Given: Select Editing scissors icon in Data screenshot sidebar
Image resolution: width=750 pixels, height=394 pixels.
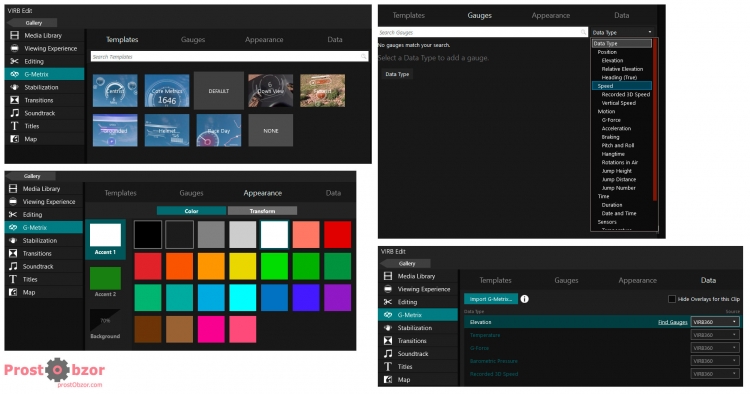Looking at the screenshot, I should tap(388, 302).
